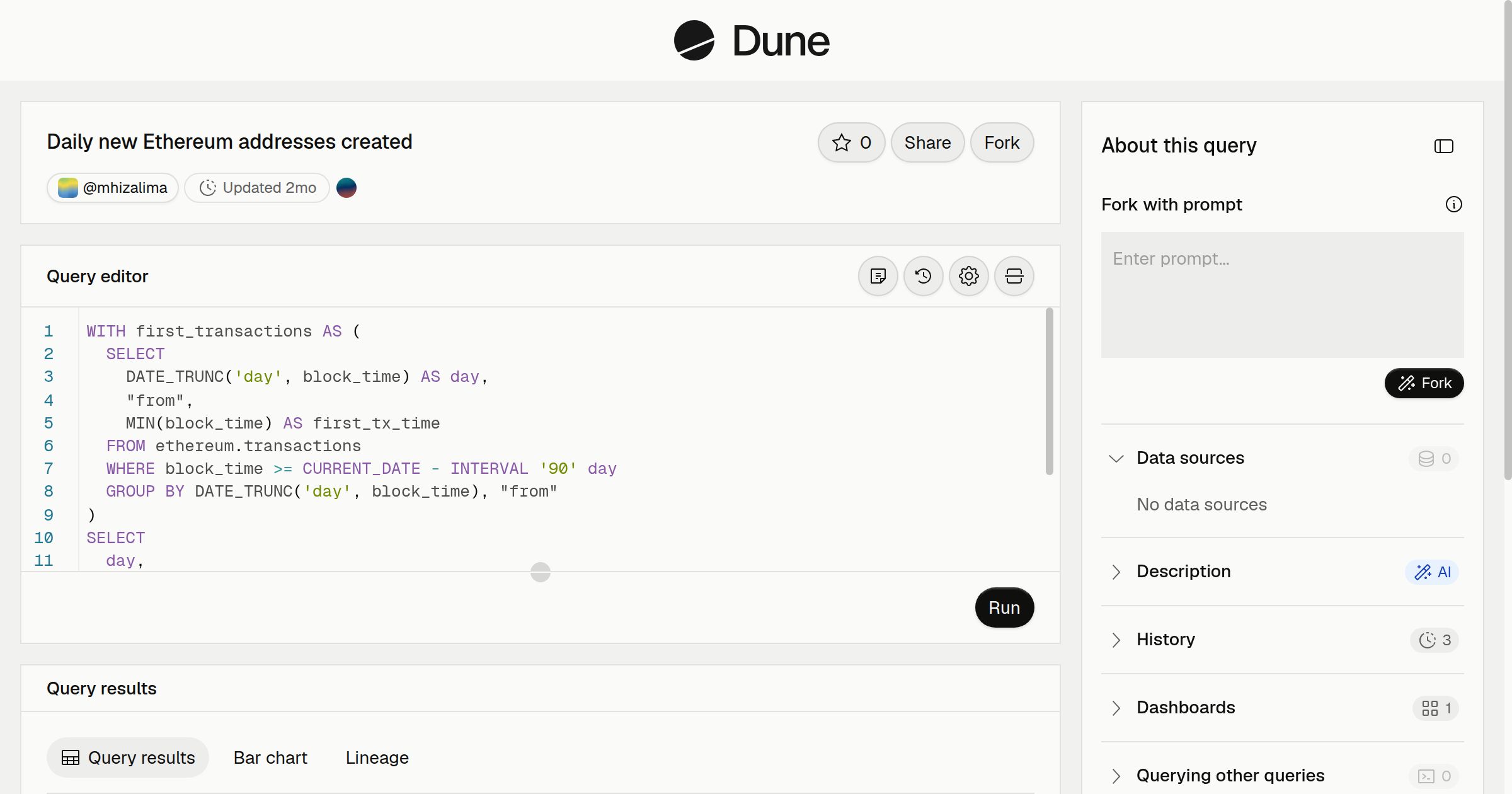This screenshot has height=794, width=1512.
Task: Click the Dashboards count badge showing 1
Action: 1436,708
